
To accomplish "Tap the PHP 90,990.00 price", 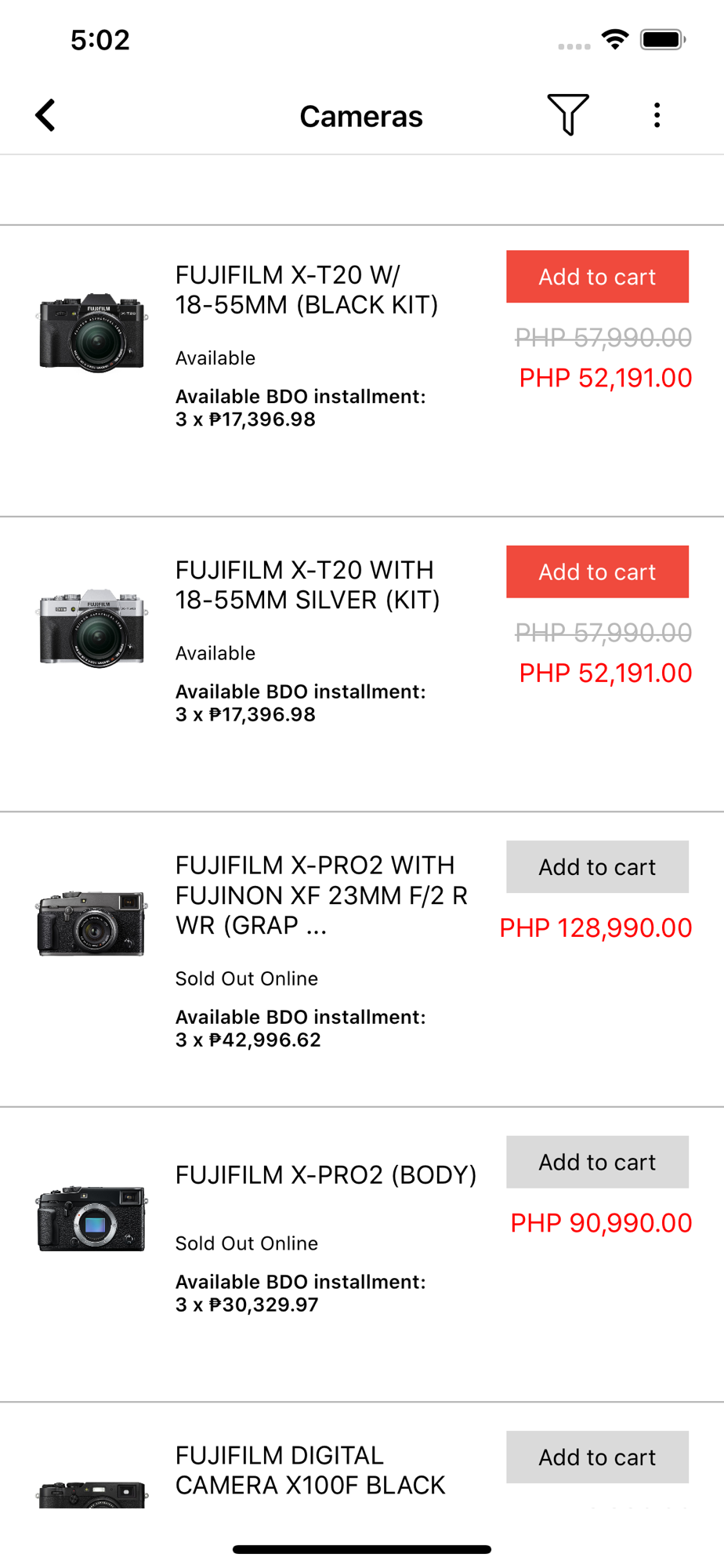I will pyautogui.click(x=601, y=1223).
